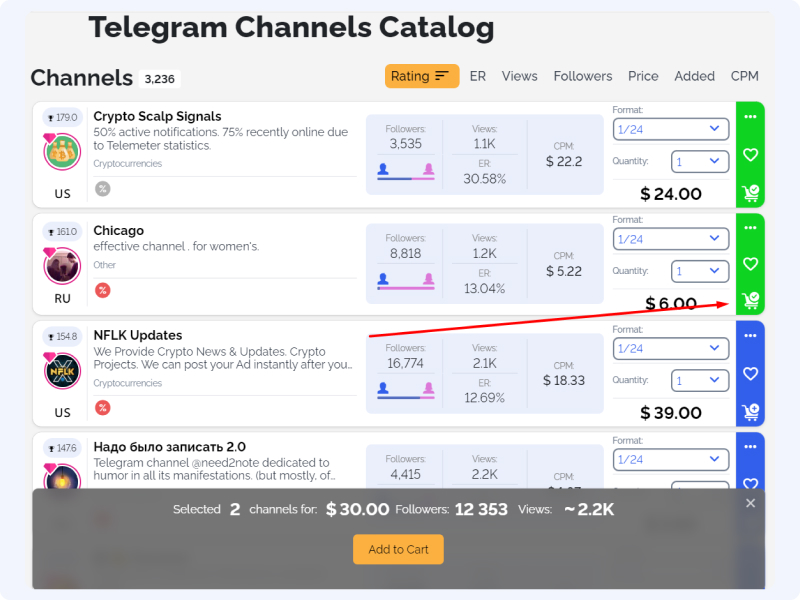Click red percent badge under NFLK Updates
The width and height of the screenshot is (800, 600).
(103, 408)
